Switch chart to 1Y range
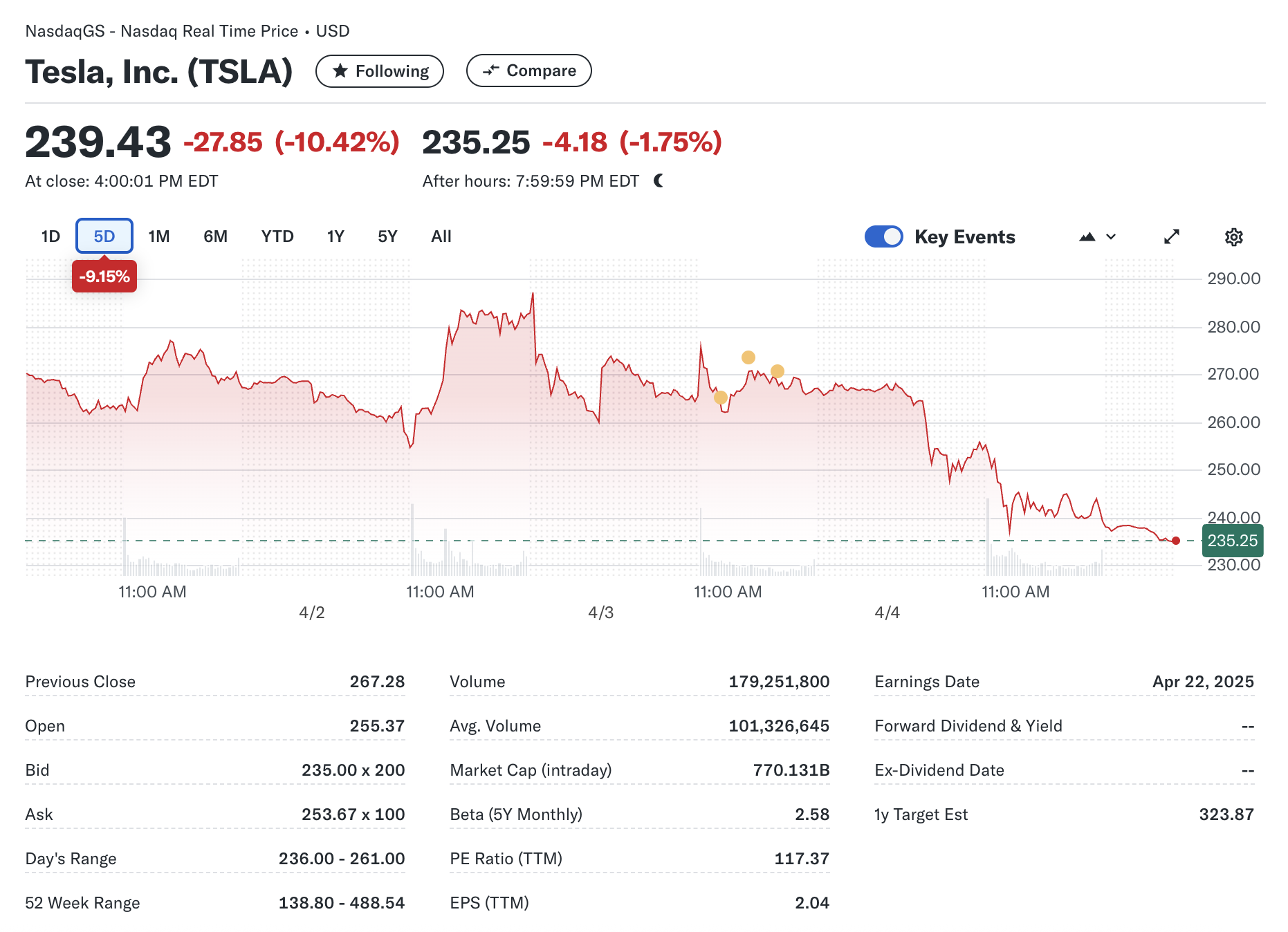Image resolution: width=1288 pixels, height=932 pixels. click(x=335, y=236)
